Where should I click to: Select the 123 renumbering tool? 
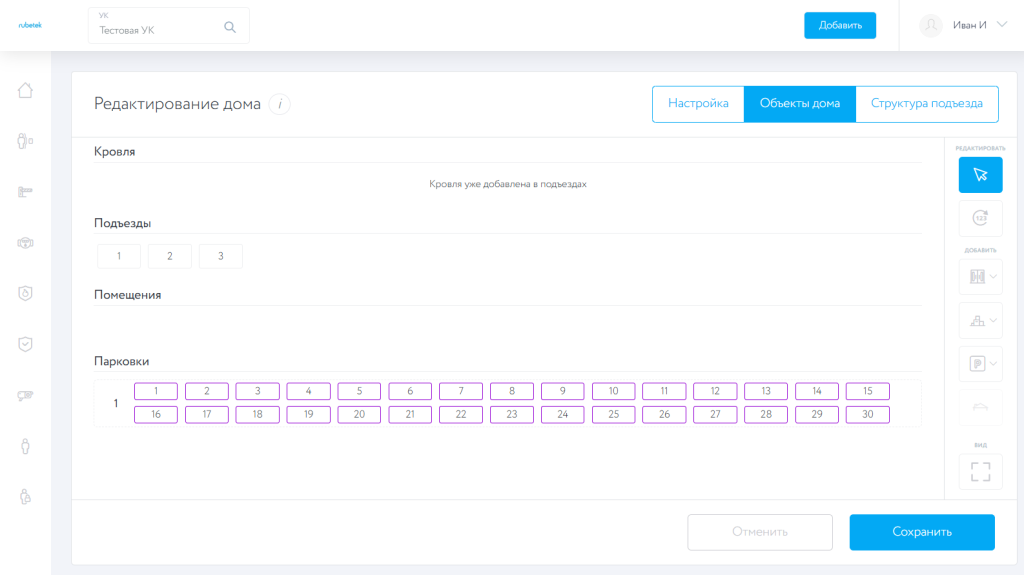coord(980,218)
